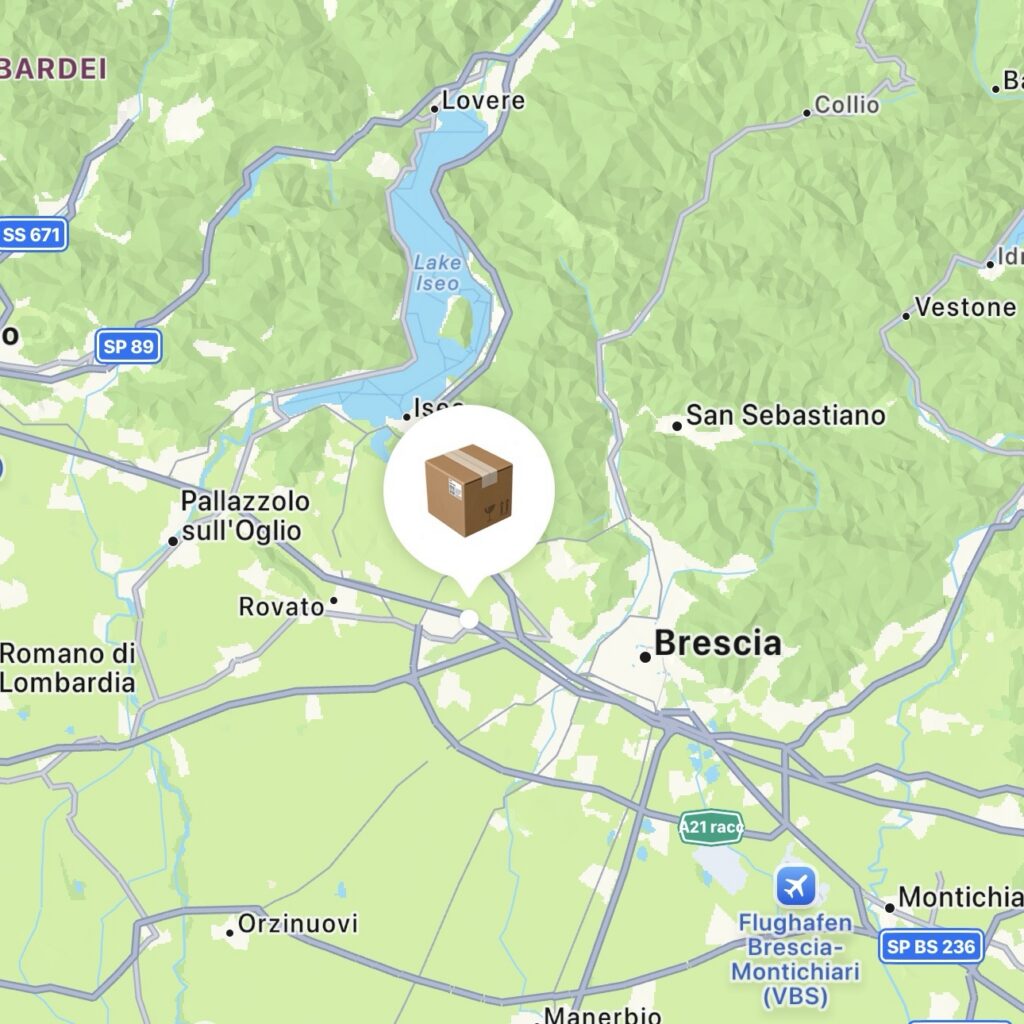Select the Lake Iseo label

[437, 273]
